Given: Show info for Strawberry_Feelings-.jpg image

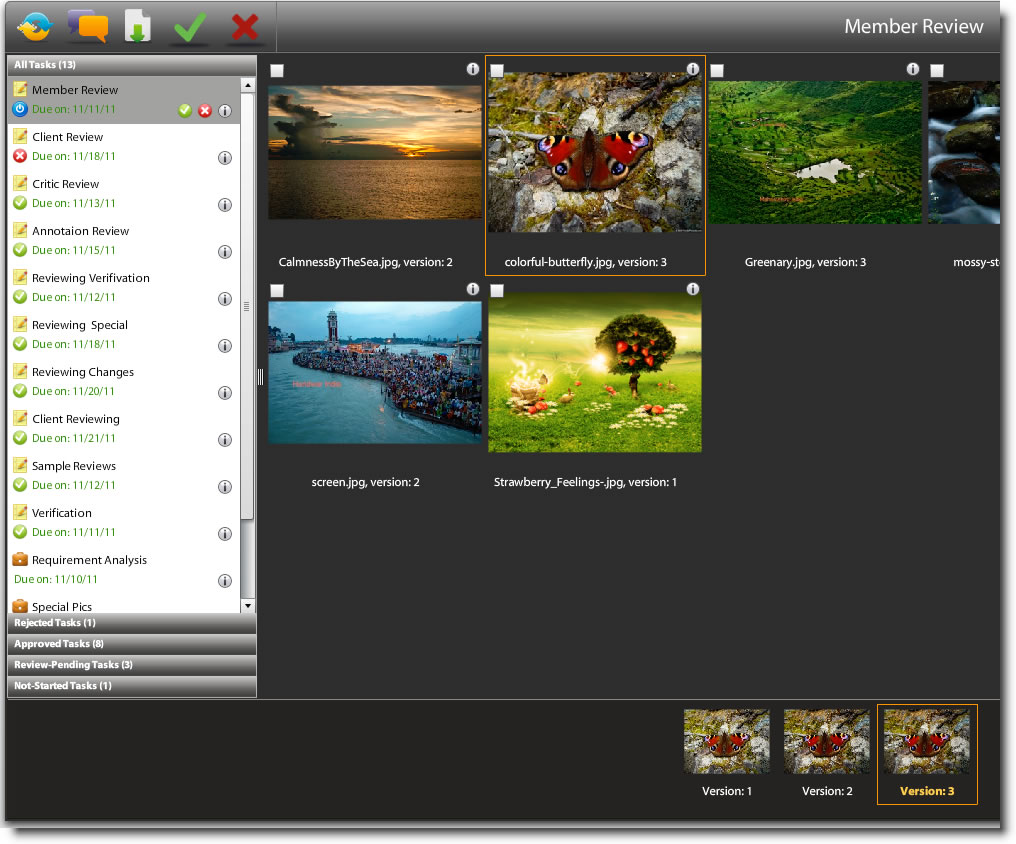Looking at the screenshot, I should tap(693, 289).
